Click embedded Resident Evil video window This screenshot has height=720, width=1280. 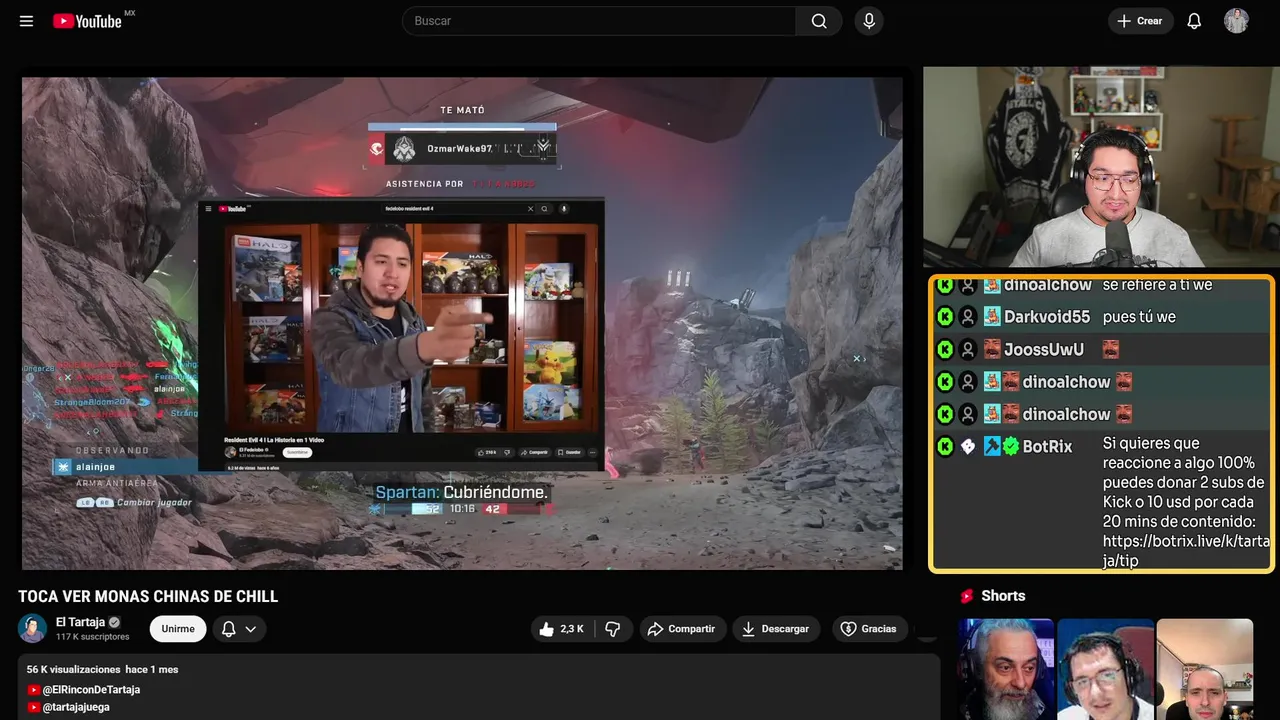click(401, 335)
